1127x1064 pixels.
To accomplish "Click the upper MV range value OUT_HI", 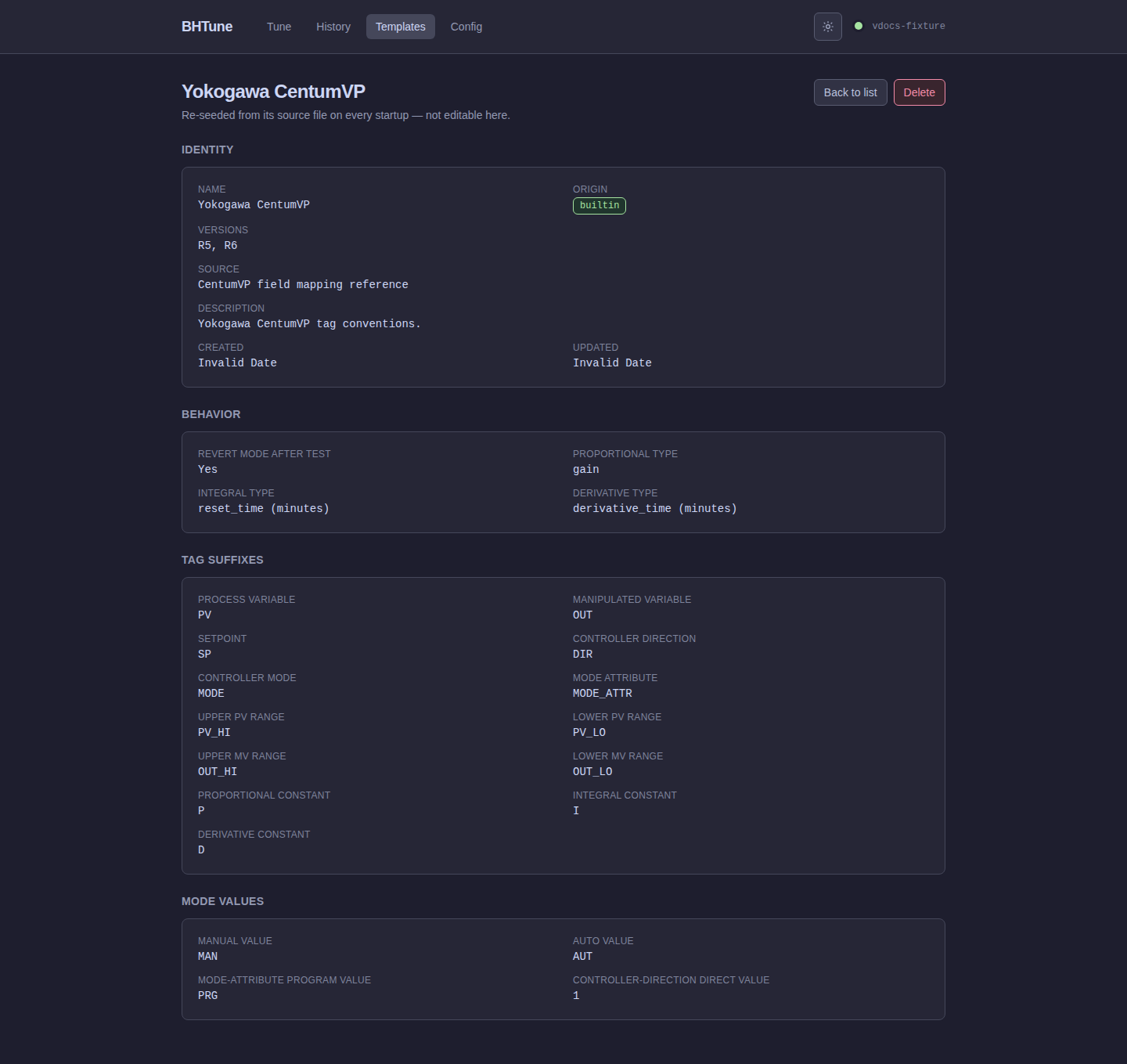I will point(217,772).
